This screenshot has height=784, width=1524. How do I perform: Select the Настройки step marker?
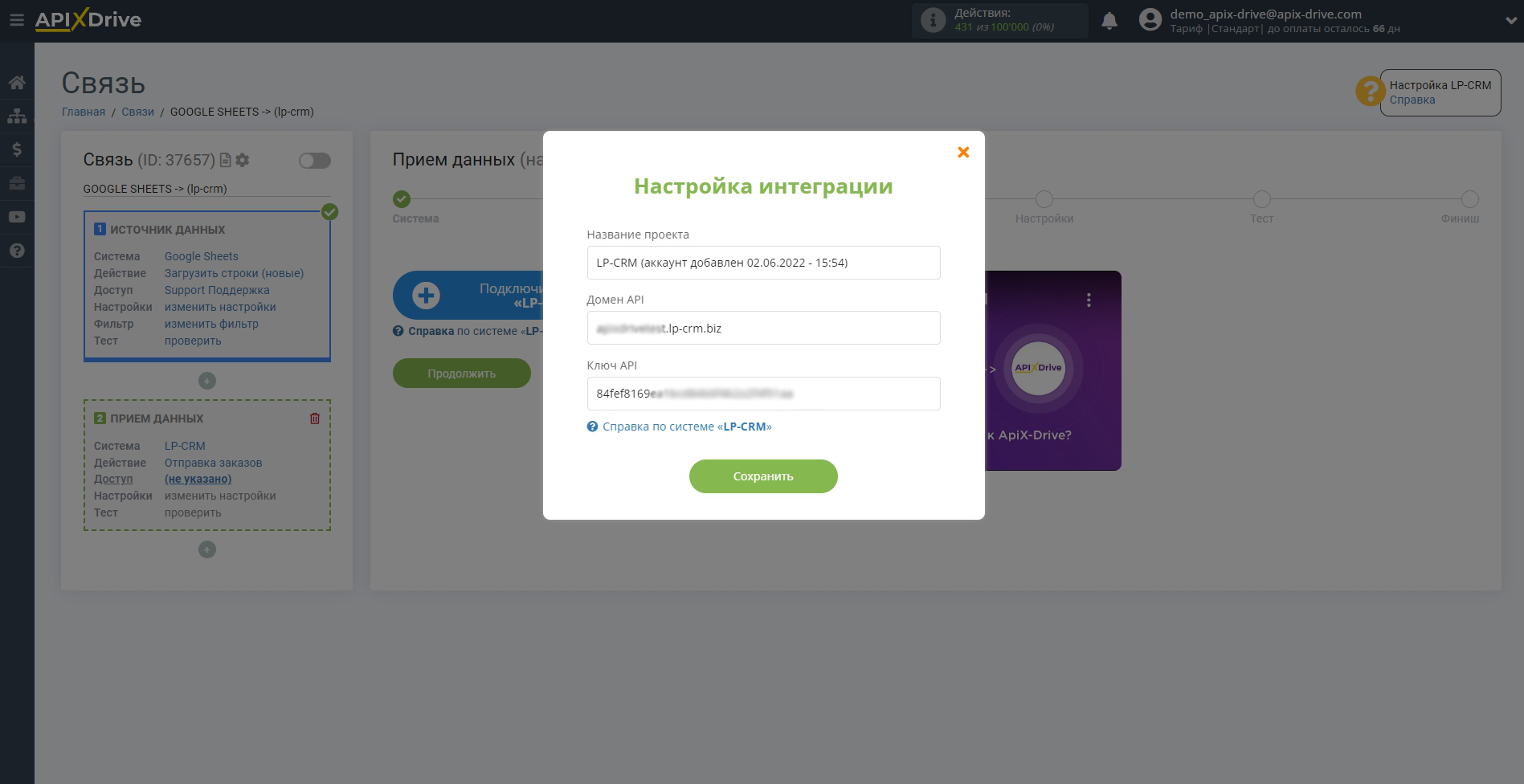[1044, 199]
